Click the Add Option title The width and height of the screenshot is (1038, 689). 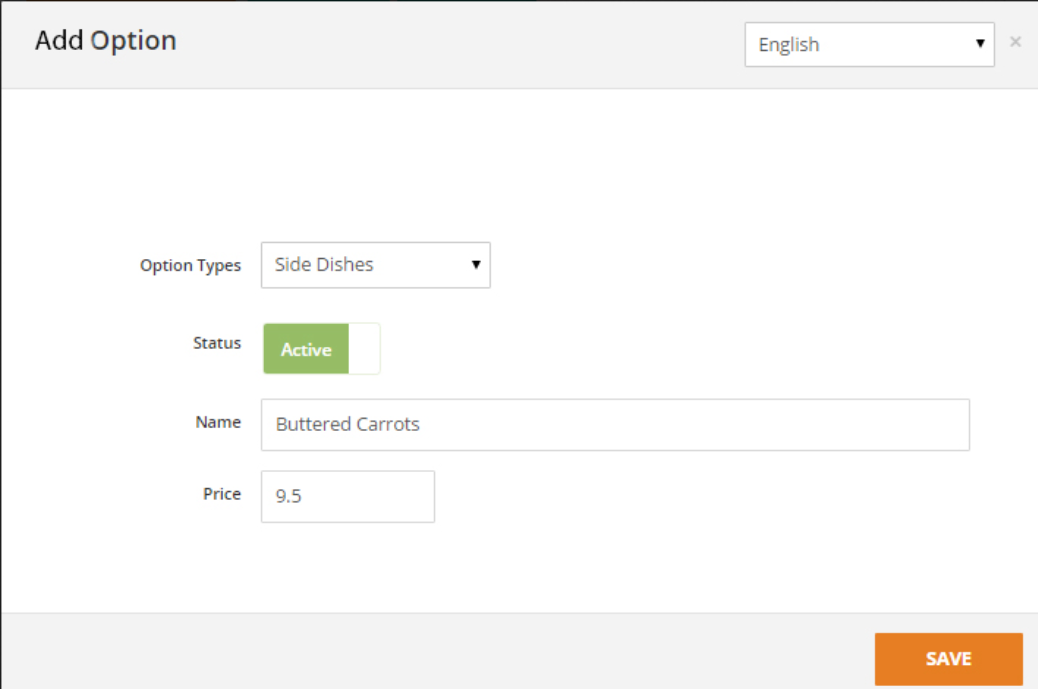[x=105, y=41]
